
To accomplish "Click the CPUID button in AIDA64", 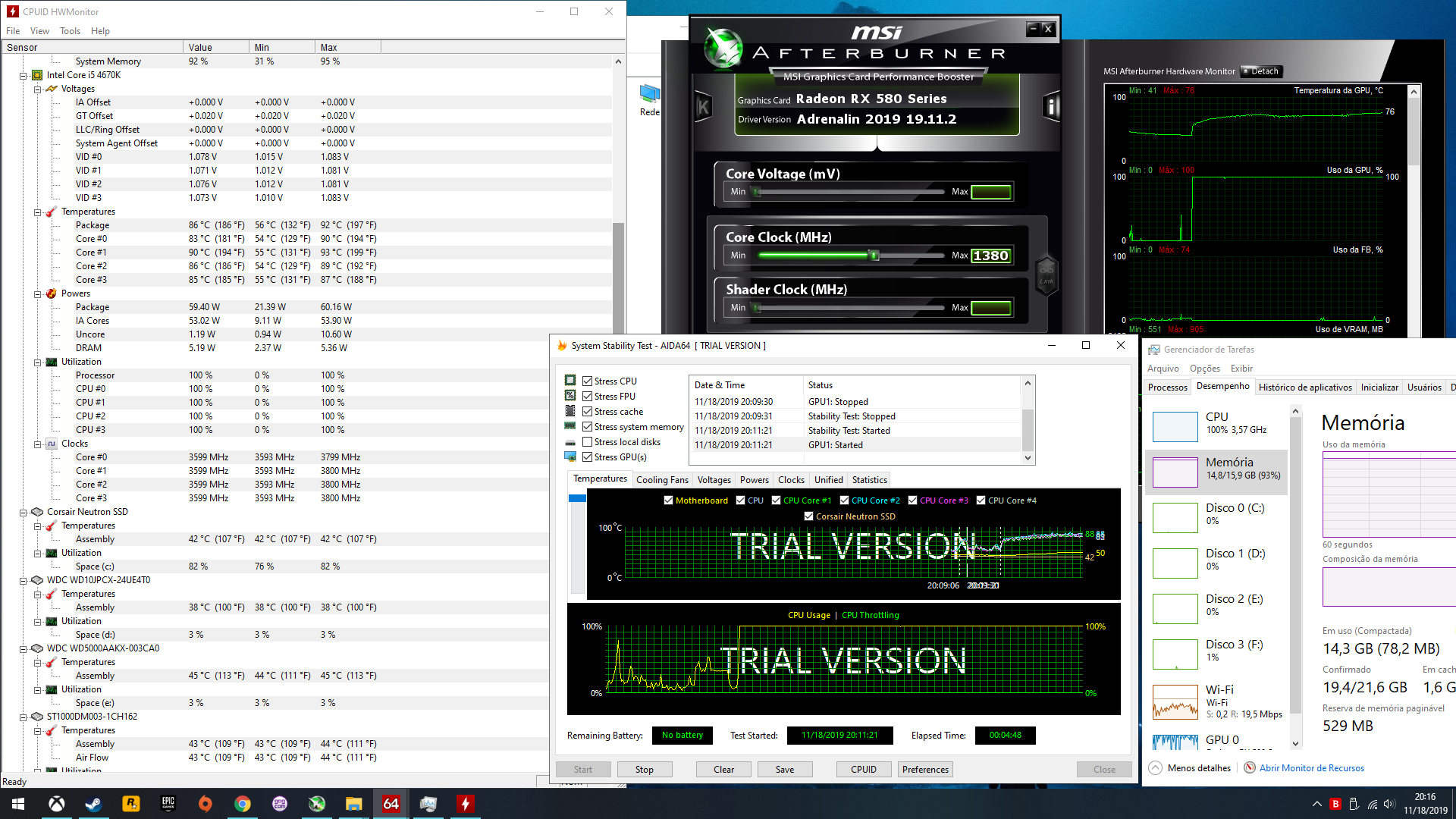I will click(x=864, y=769).
